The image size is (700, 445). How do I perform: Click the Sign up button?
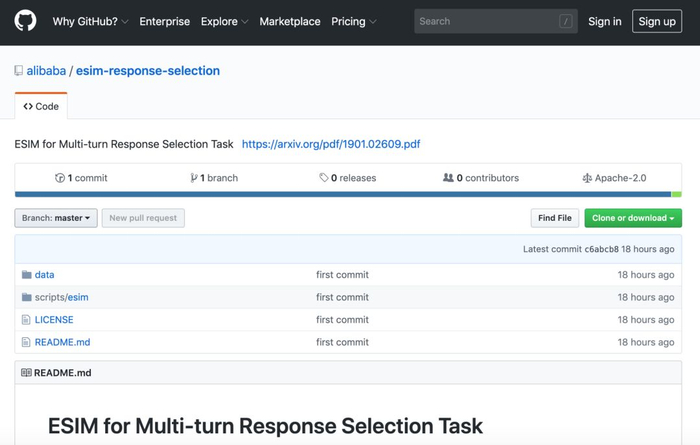tap(657, 21)
